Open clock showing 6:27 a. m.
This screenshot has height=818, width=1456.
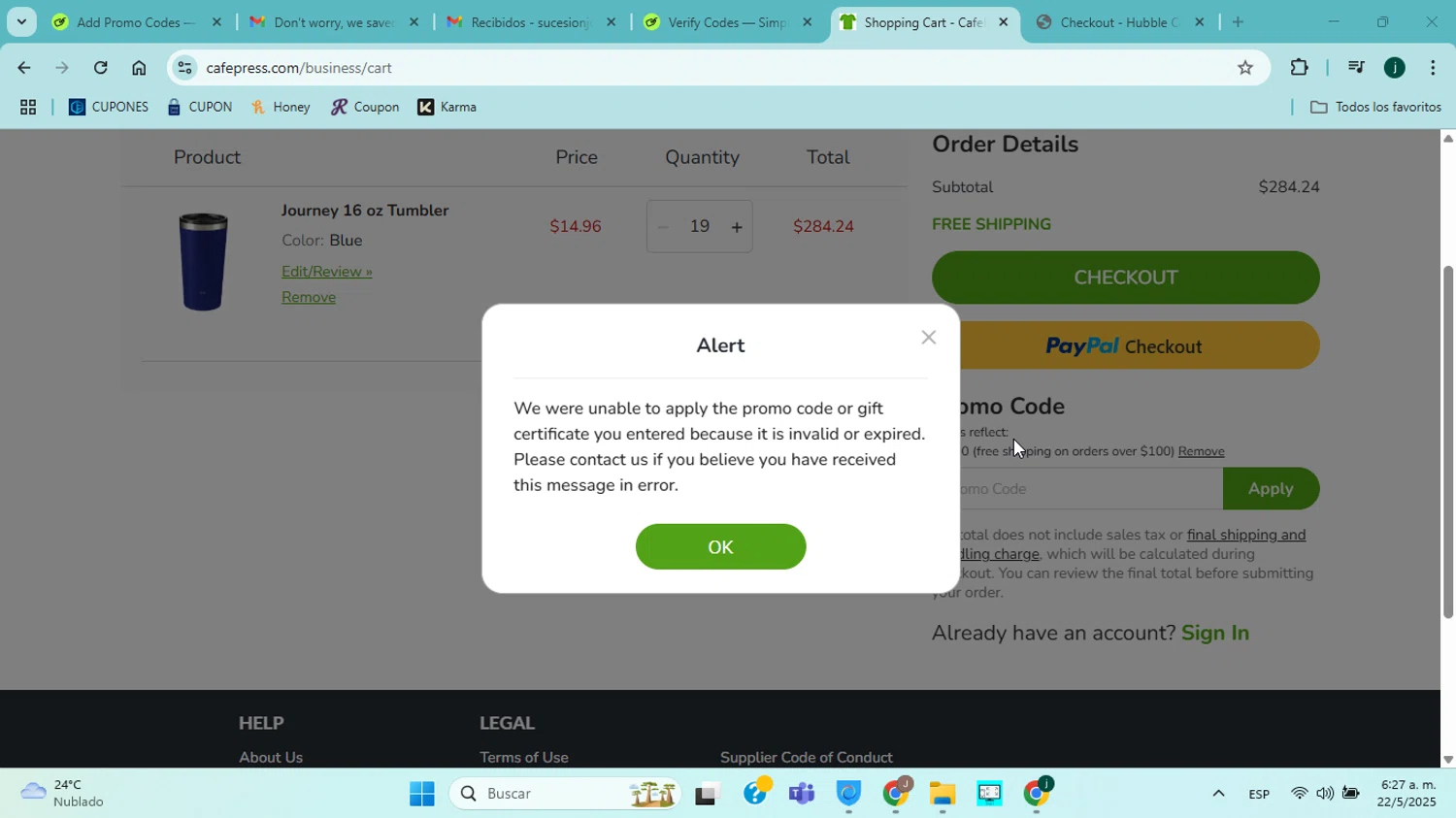point(1407,795)
